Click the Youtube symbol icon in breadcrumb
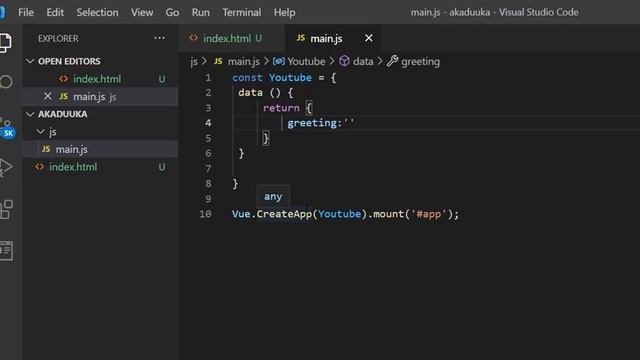The width and height of the screenshot is (640, 360). 278,61
